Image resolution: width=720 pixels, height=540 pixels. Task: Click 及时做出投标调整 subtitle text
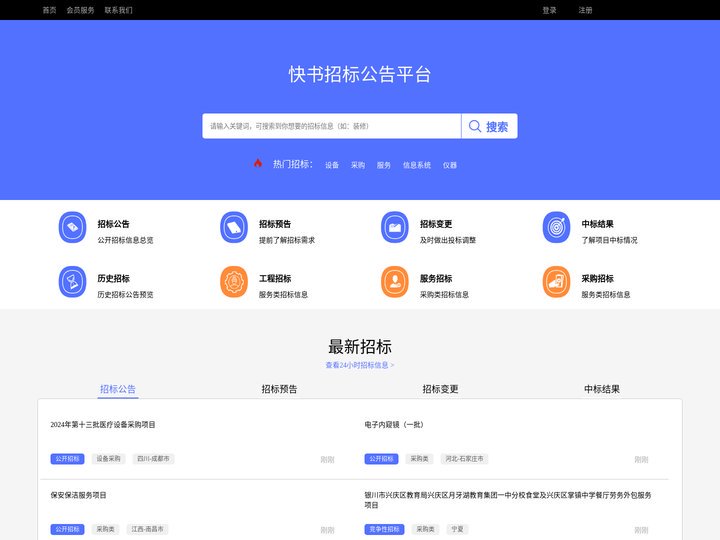448,240
